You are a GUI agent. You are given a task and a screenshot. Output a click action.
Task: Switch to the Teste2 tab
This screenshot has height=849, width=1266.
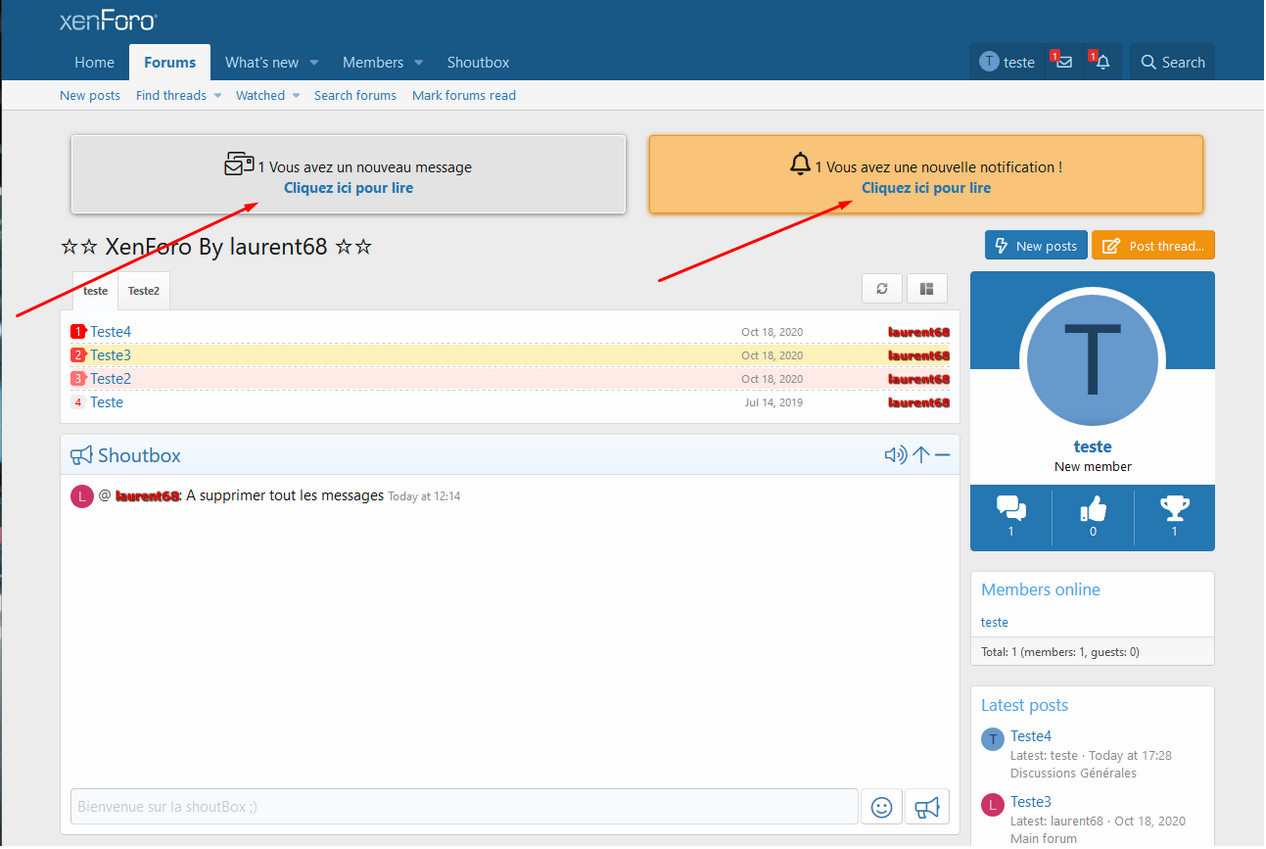[x=144, y=291]
